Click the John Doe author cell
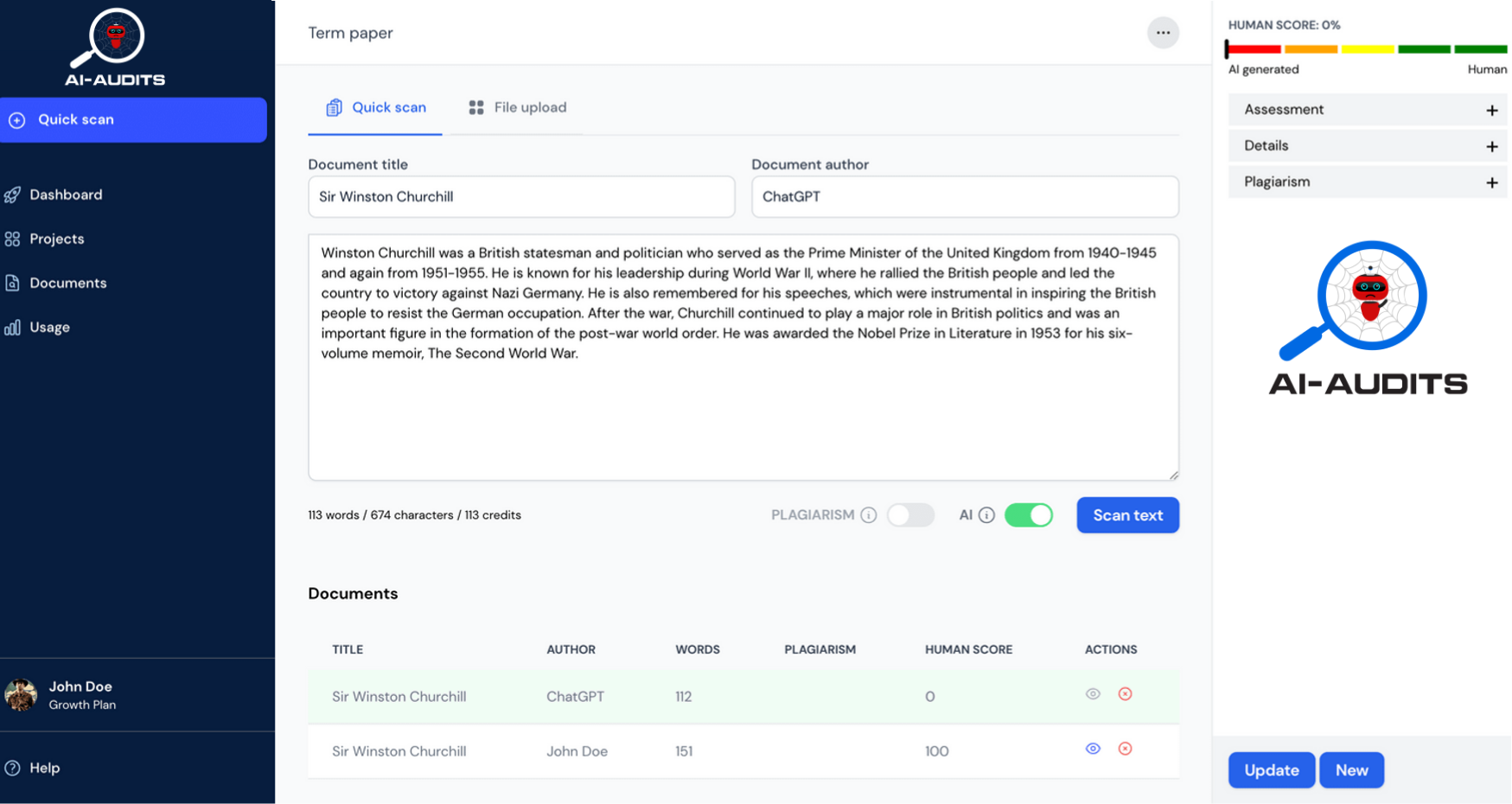Viewport: 1512px width, 804px height. click(577, 752)
